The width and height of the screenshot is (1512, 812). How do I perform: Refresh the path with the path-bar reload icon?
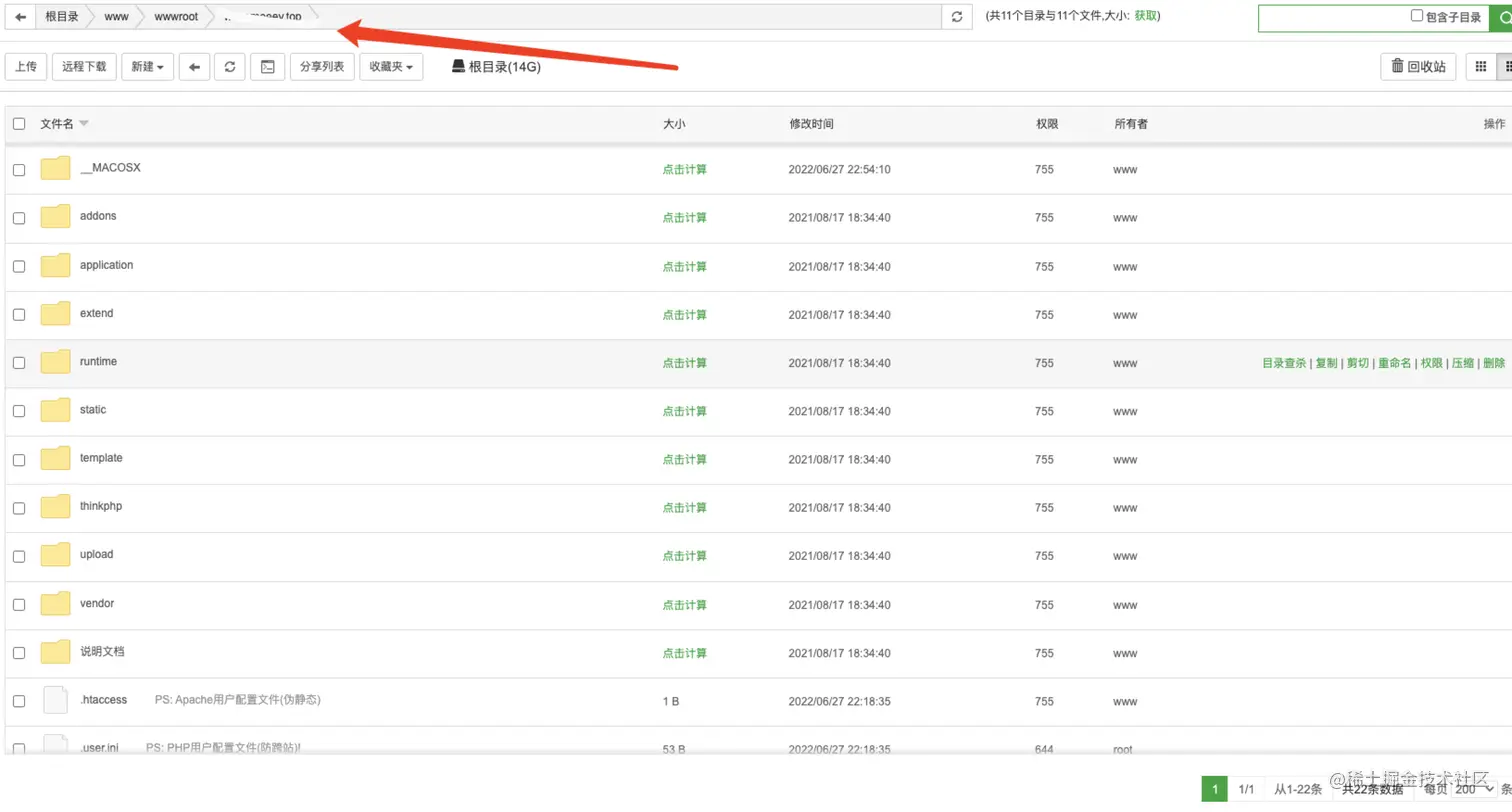point(957,17)
